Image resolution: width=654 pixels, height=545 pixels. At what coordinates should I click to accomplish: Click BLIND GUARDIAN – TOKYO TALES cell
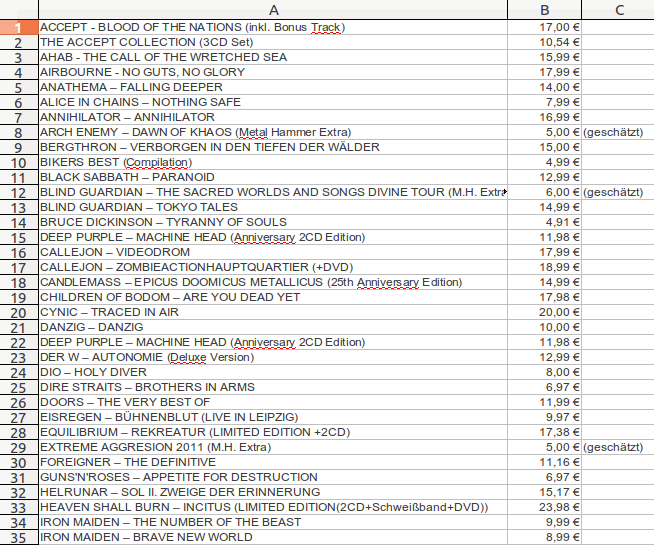tap(273, 208)
